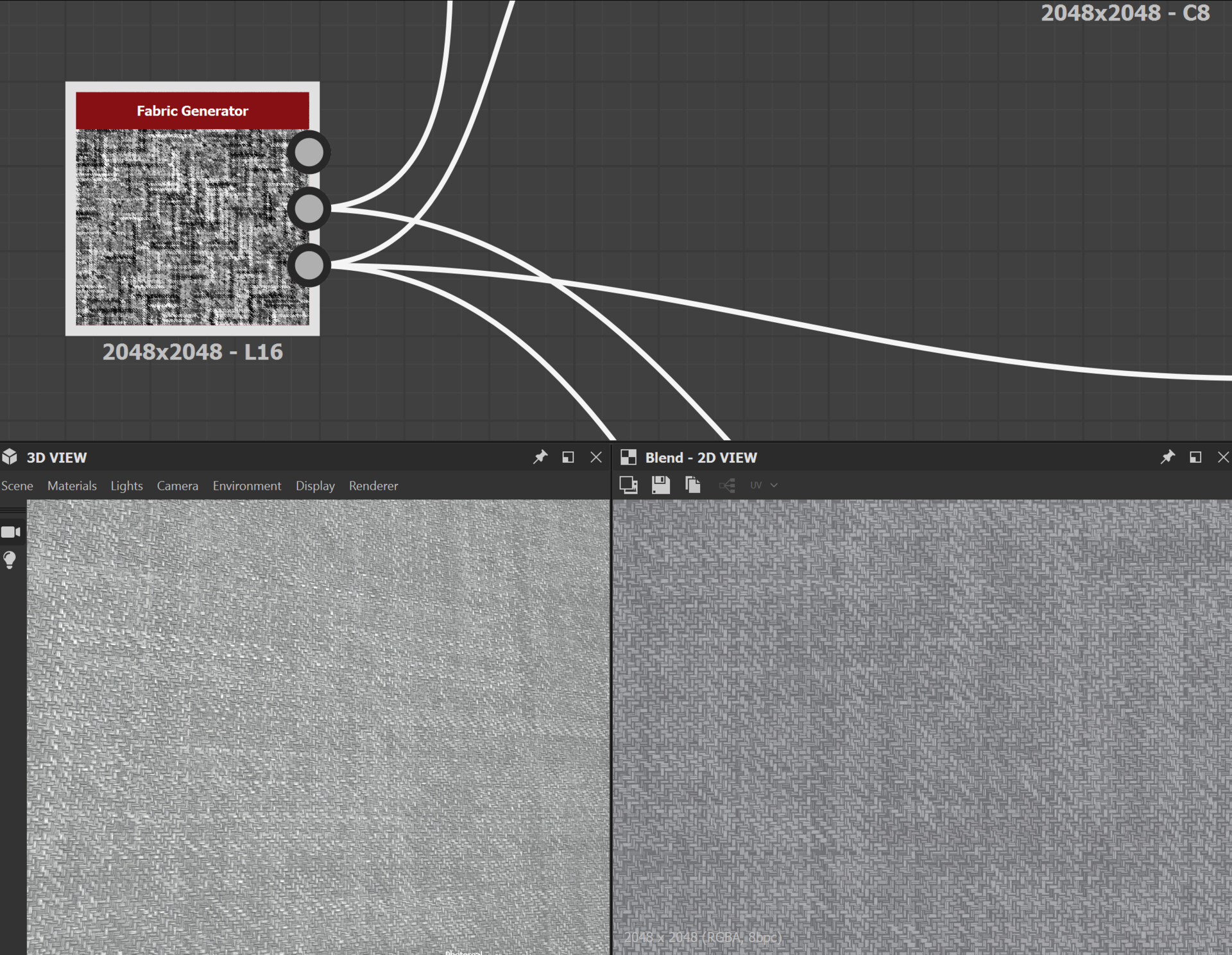Open the Environment menu in the 3D view
The width and height of the screenshot is (1232, 955).
(x=247, y=486)
